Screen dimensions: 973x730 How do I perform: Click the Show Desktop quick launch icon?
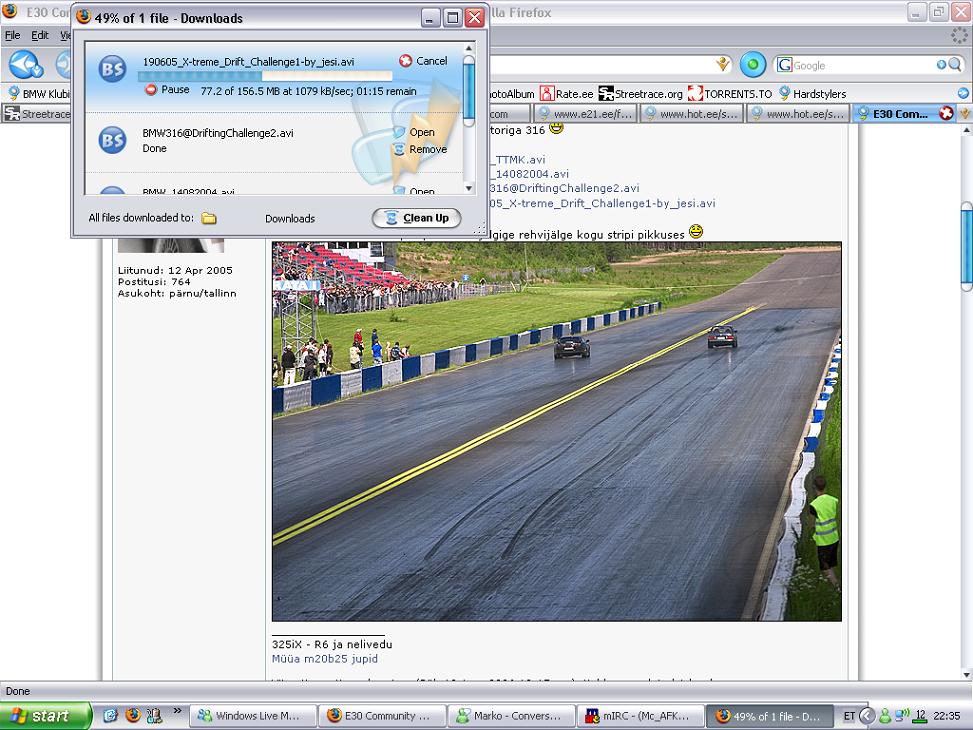[x=110, y=716]
